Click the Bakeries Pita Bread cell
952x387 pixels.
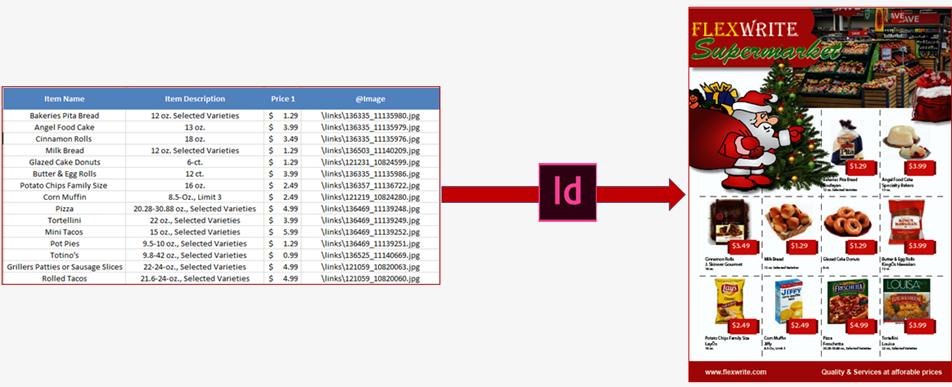click(64, 115)
